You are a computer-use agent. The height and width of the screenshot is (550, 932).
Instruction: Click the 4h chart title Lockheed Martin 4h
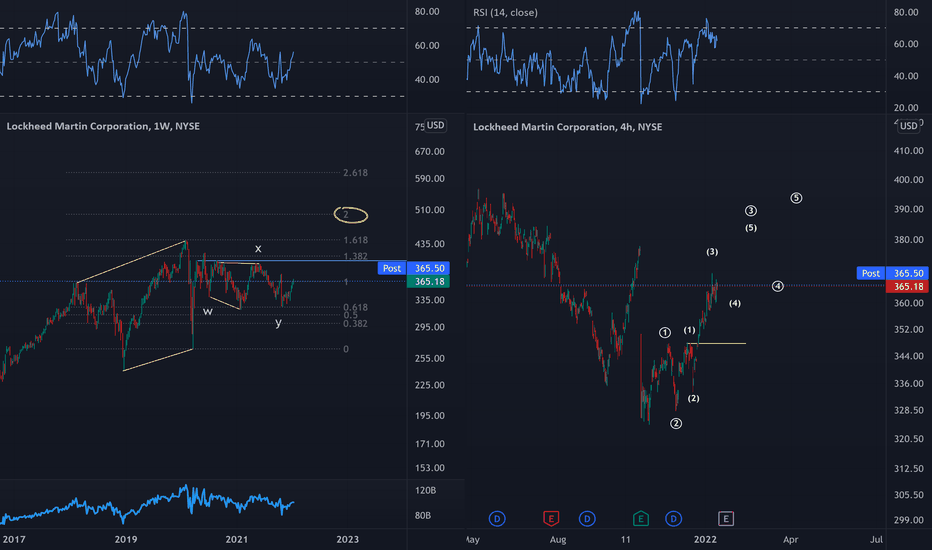[568, 127]
